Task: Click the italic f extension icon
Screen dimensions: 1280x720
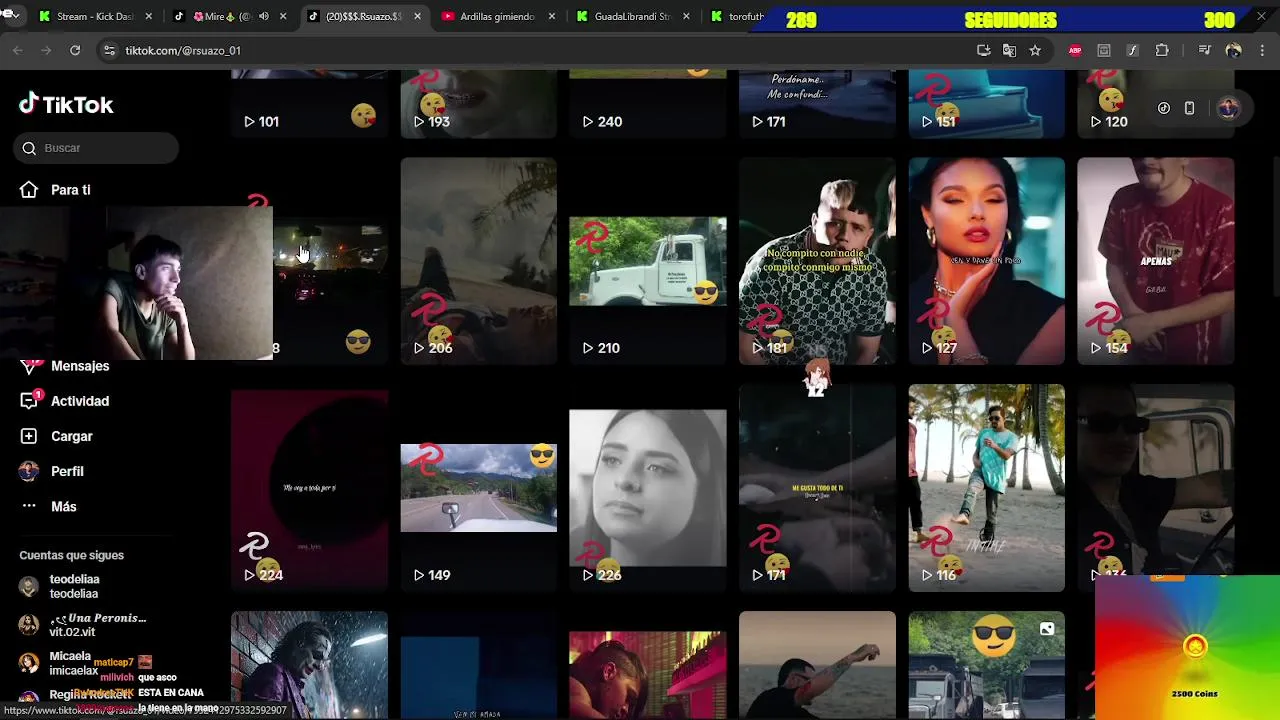Action: tap(1132, 50)
